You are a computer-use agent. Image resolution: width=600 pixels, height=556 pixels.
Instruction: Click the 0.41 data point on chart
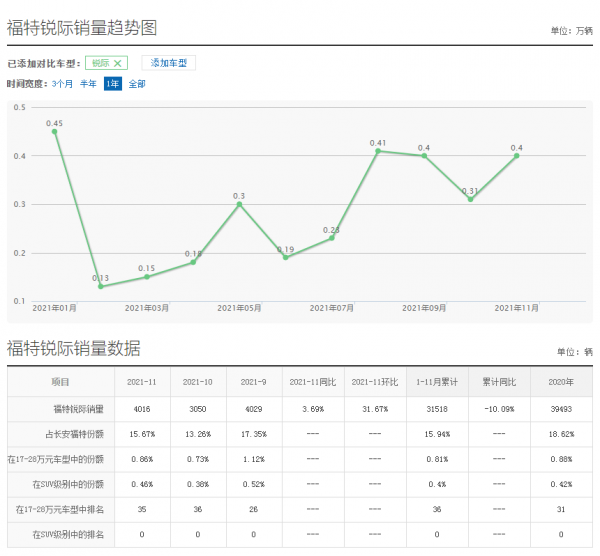coord(378,151)
